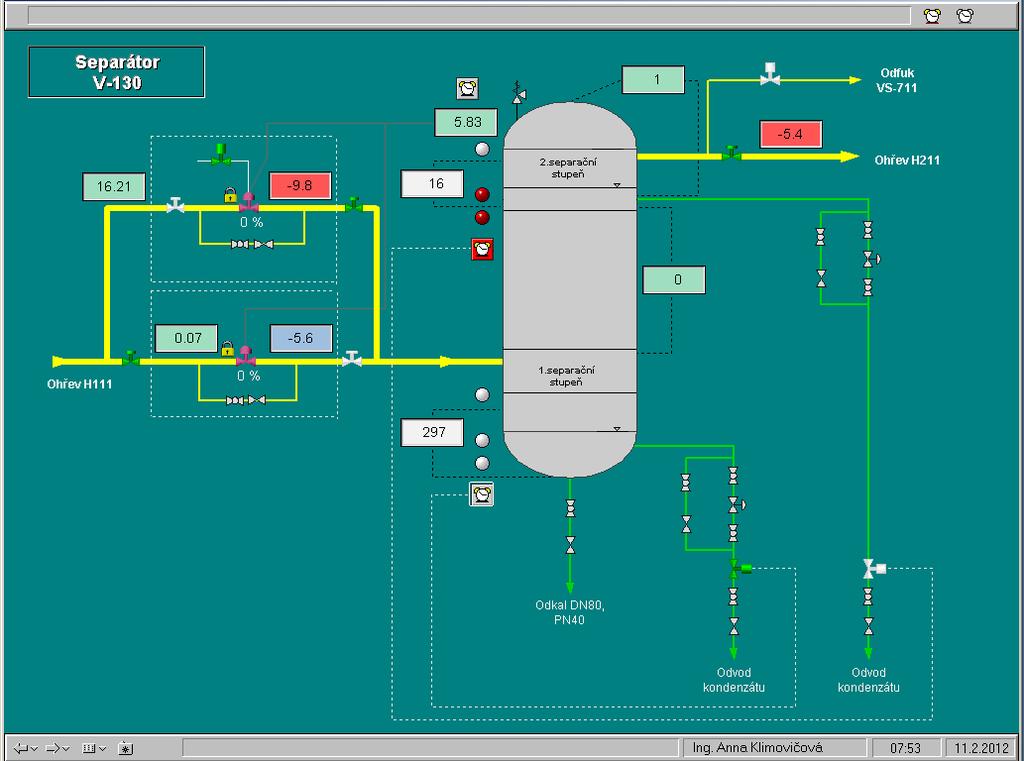Select the pink control valve near -5.6 value
This screenshot has width=1024, height=761.
246,356
